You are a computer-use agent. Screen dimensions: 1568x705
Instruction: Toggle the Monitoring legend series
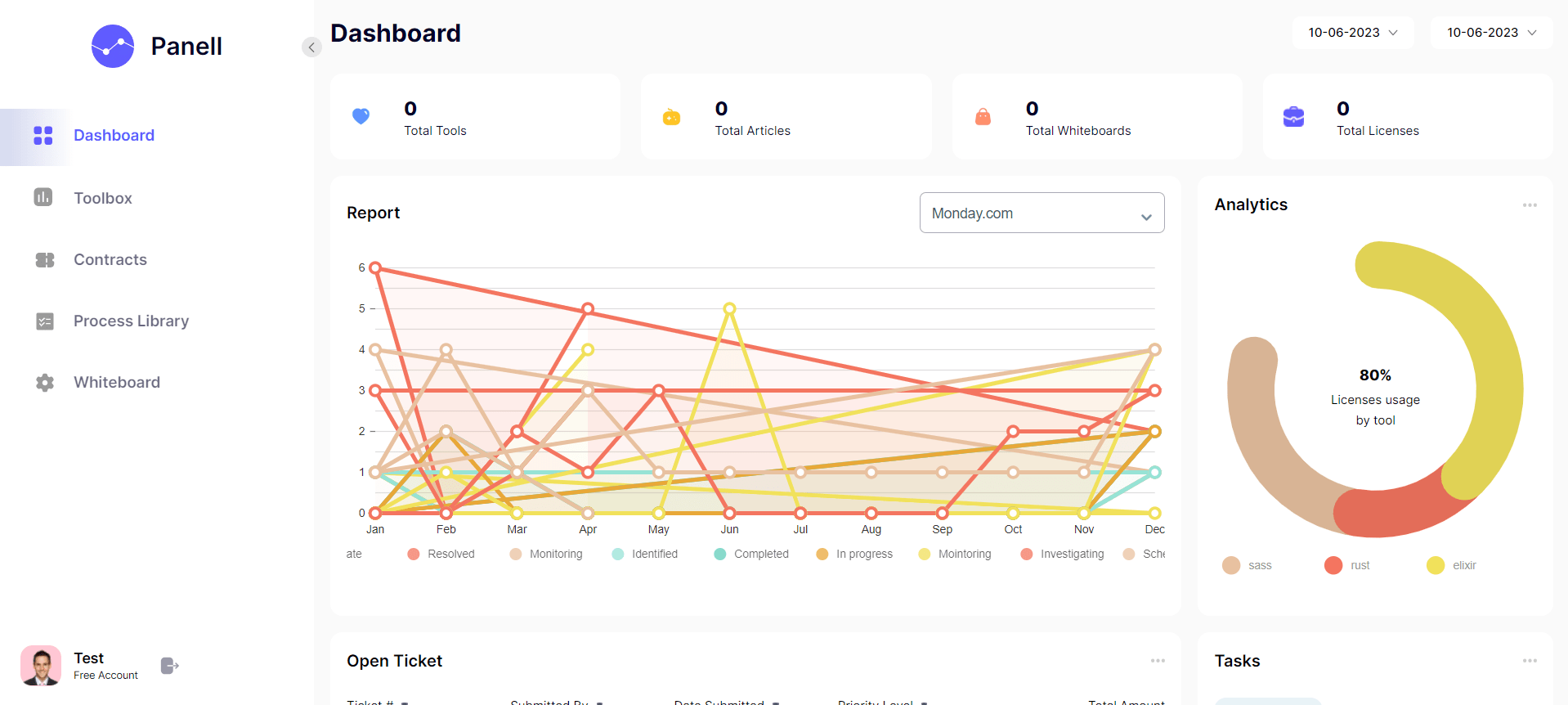coord(546,554)
